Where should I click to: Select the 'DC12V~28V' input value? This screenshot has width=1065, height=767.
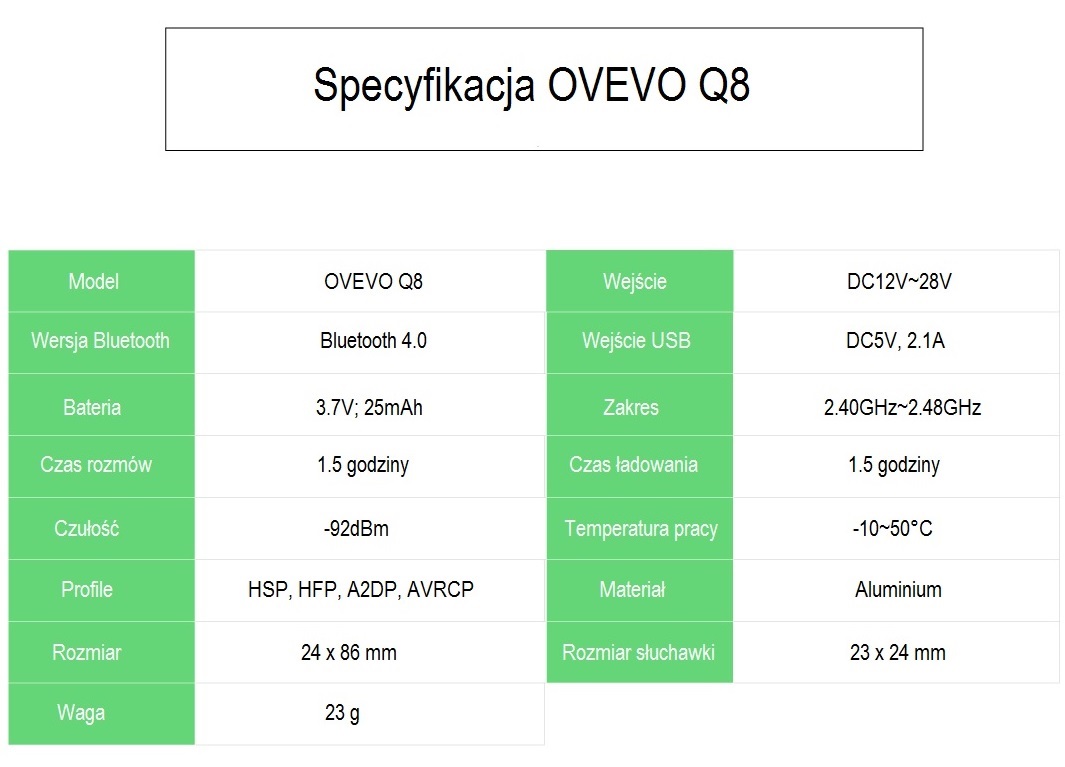pyautogui.click(x=898, y=281)
